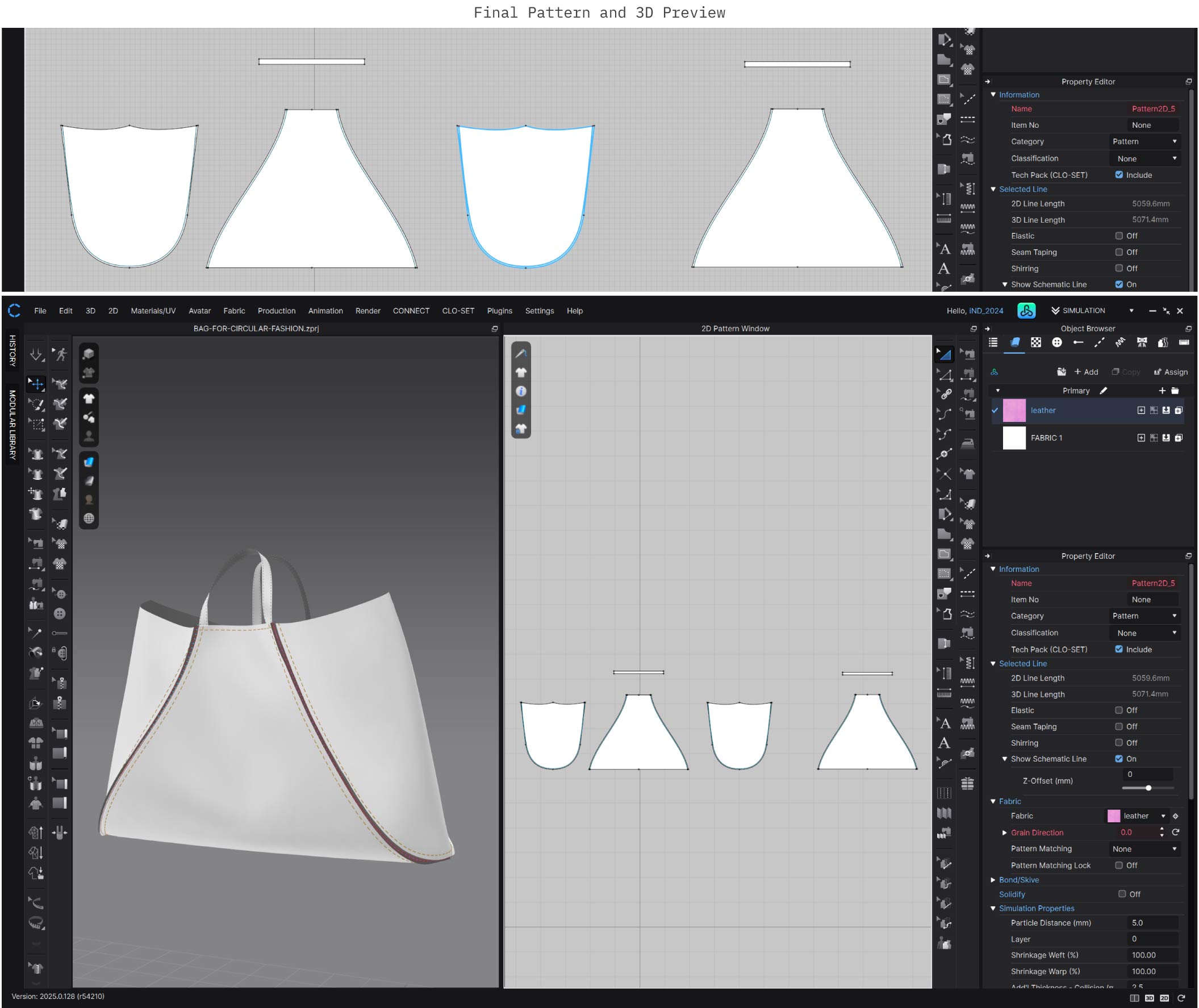
Task: Click the rename pencil next to Primary
Action: [1104, 391]
